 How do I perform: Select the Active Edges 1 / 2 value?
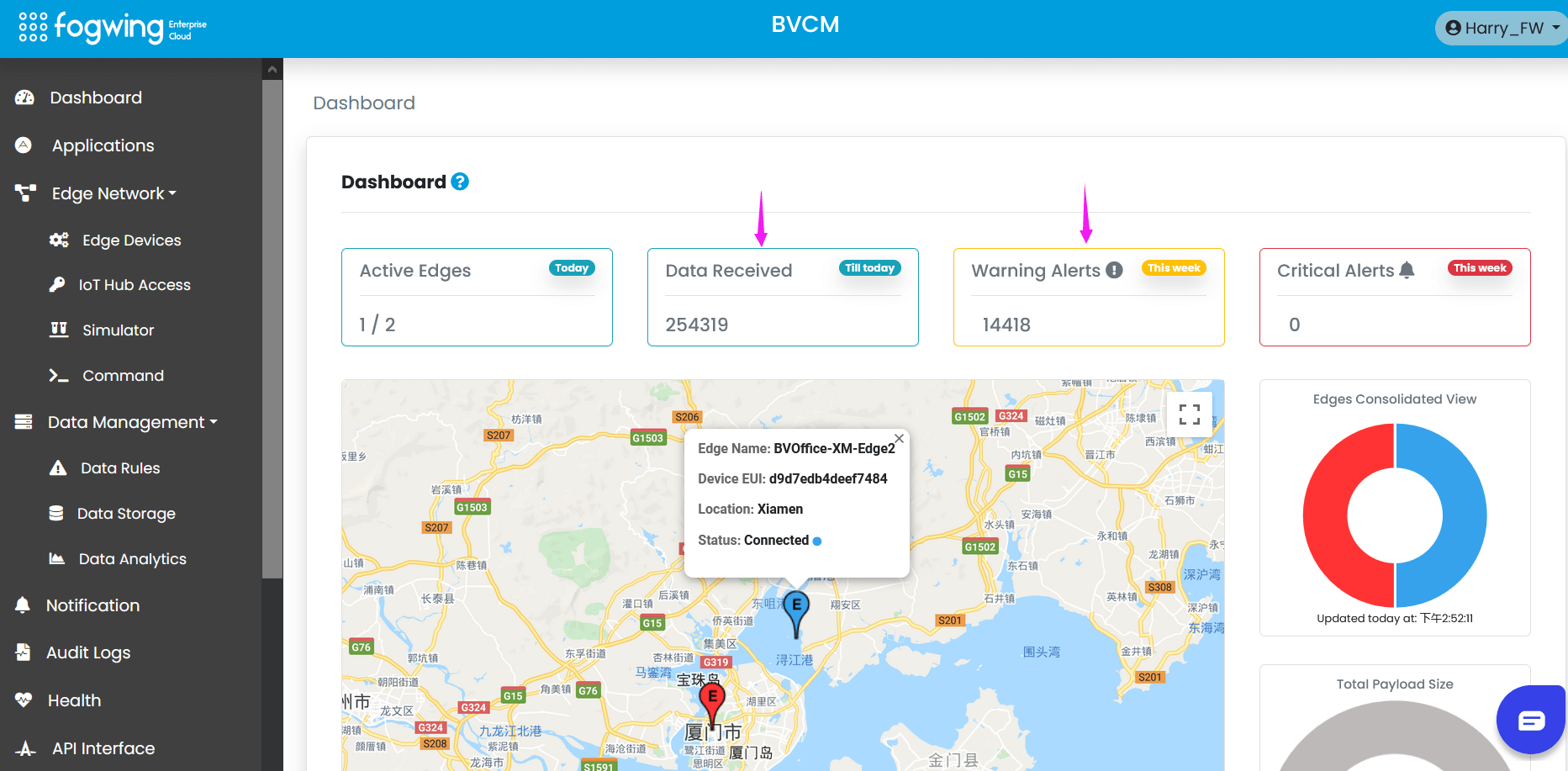click(377, 325)
